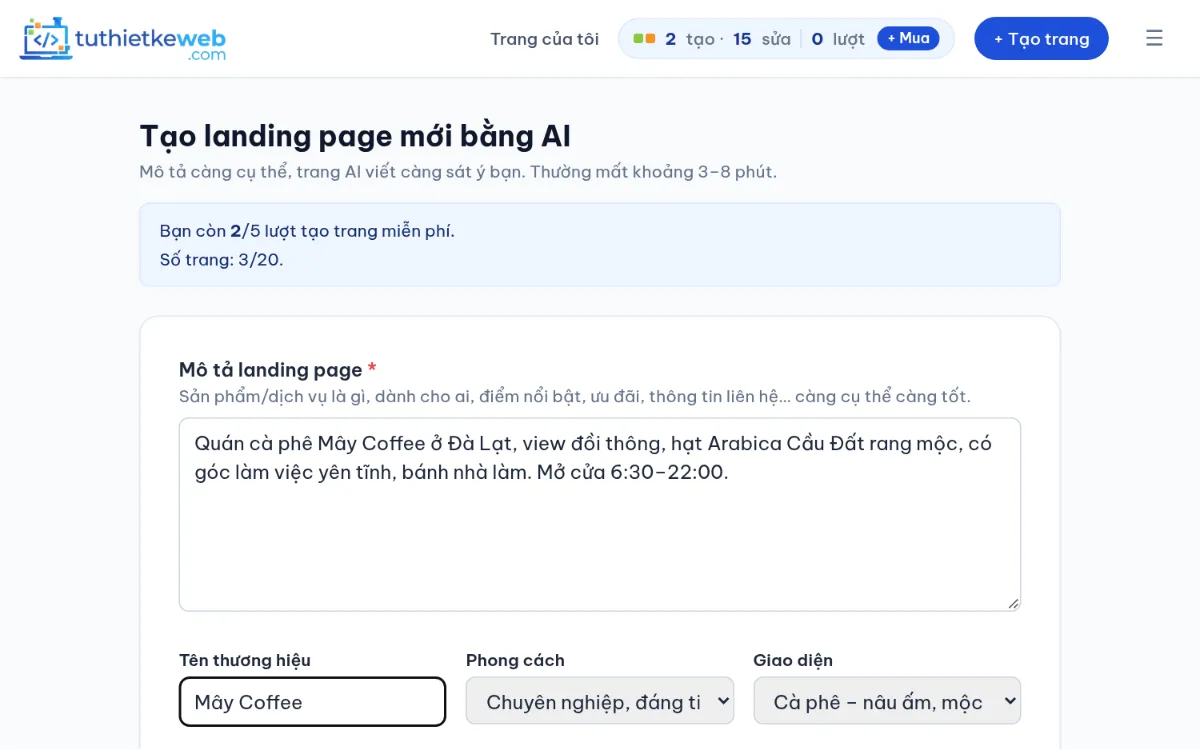Open the Giao diện dropdown

tap(887, 702)
